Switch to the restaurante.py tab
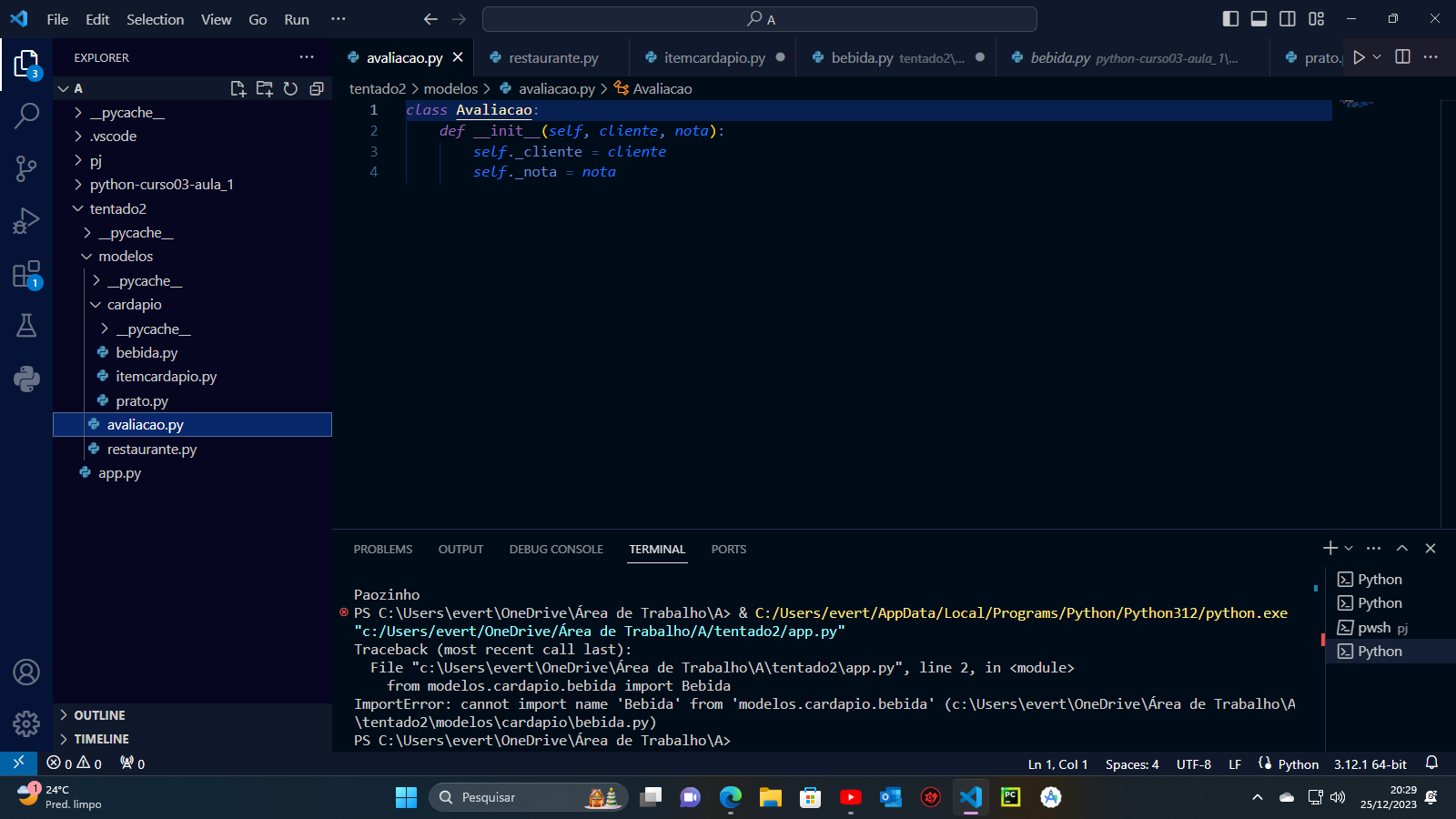Viewport: 1456px width, 819px height. pyautogui.click(x=553, y=57)
